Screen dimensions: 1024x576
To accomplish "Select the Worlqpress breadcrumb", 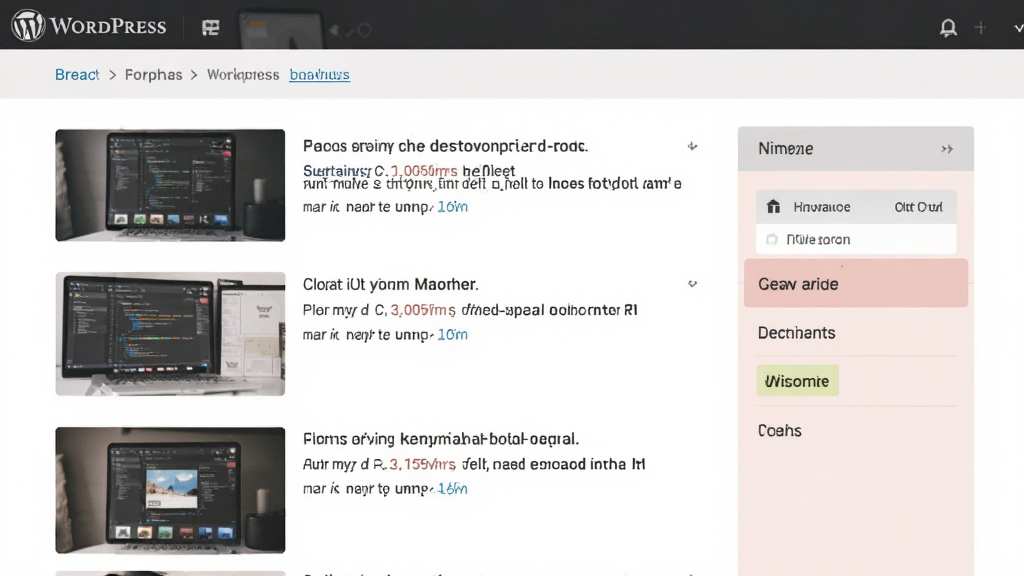I will point(243,74).
